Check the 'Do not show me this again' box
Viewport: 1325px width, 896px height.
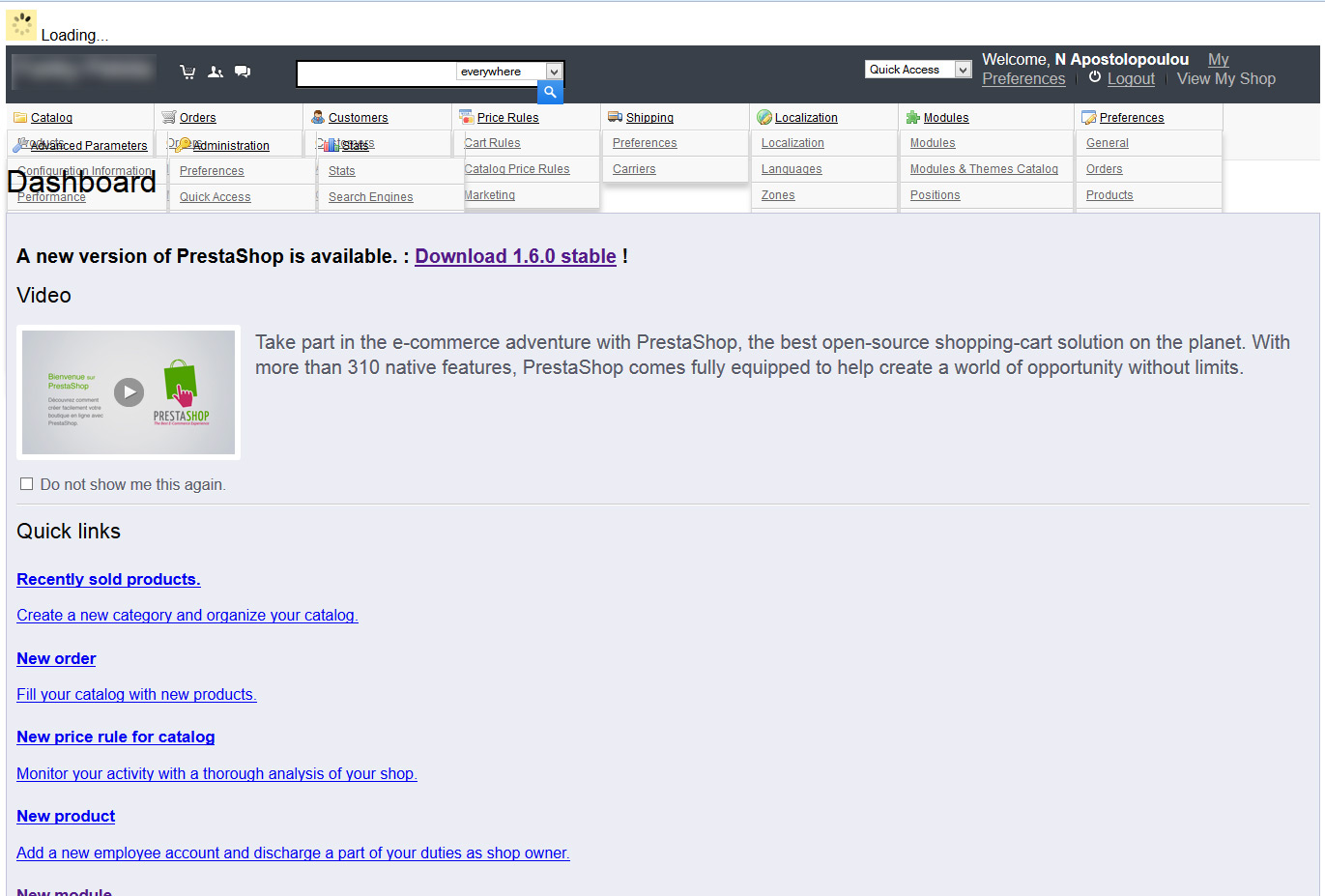27,484
